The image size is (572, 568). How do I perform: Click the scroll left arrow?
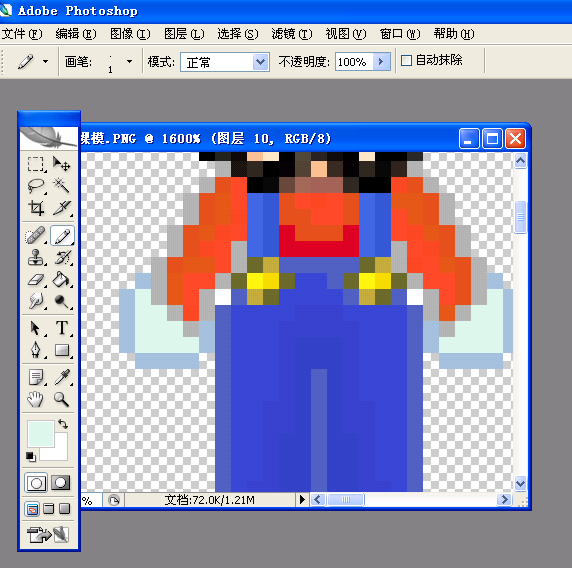tap(317, 499)
